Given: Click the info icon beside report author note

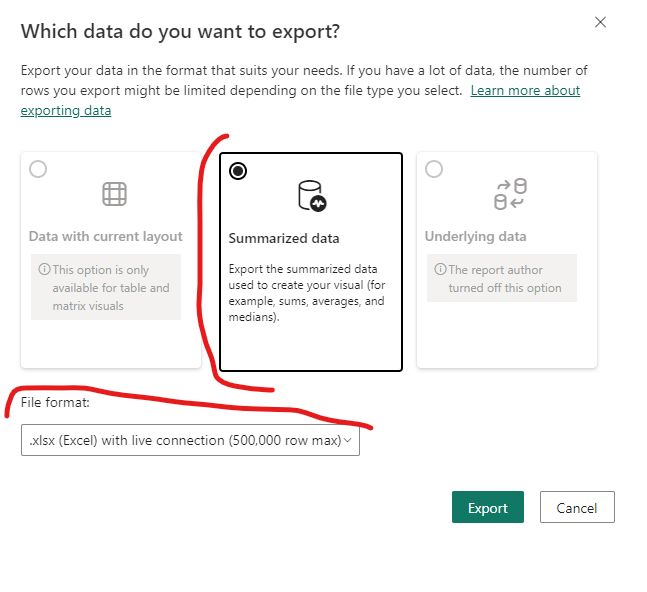Looking at the screenshot, I should pos(440,269).
